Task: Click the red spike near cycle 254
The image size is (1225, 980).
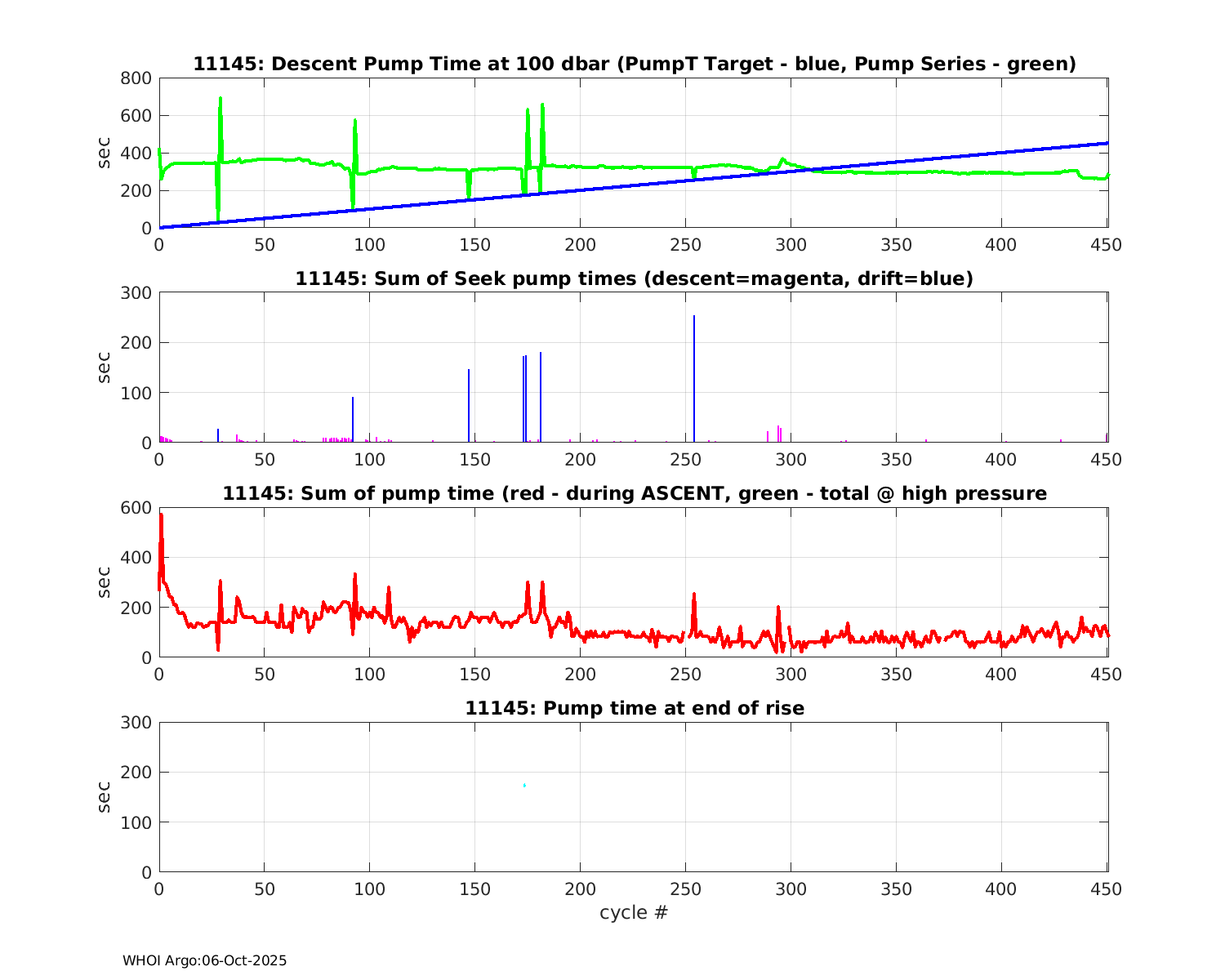Action: tap(694, 596)
